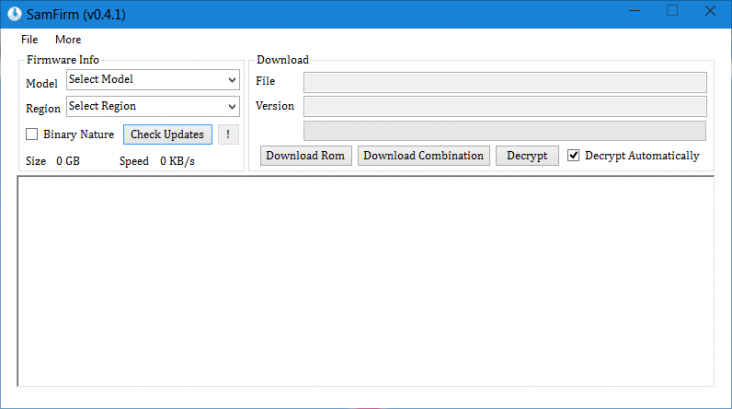Screen dimensions: 732x409
Task: Click inside the large log output area
Action: coord(366,281)
